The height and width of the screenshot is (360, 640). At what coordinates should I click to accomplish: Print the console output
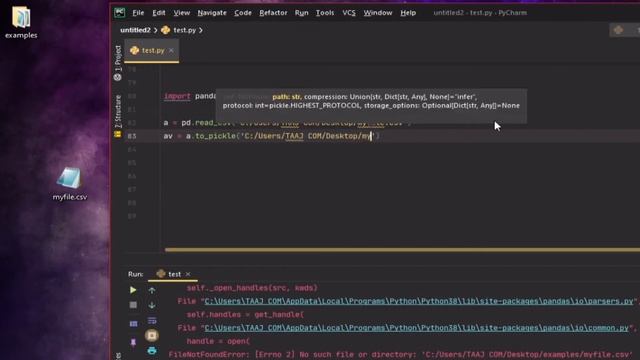152,351
